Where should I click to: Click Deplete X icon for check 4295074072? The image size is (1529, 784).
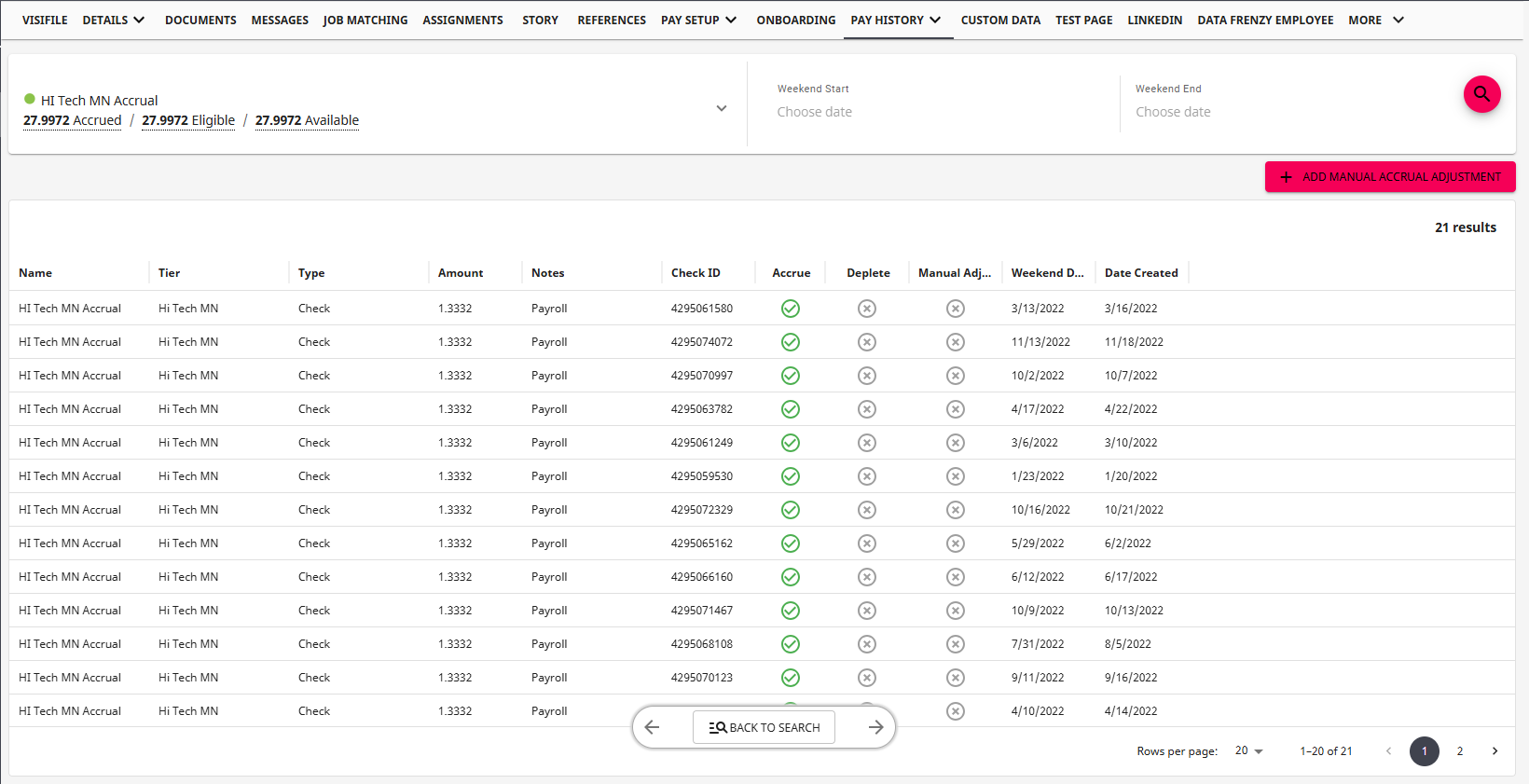click(867, 342)
